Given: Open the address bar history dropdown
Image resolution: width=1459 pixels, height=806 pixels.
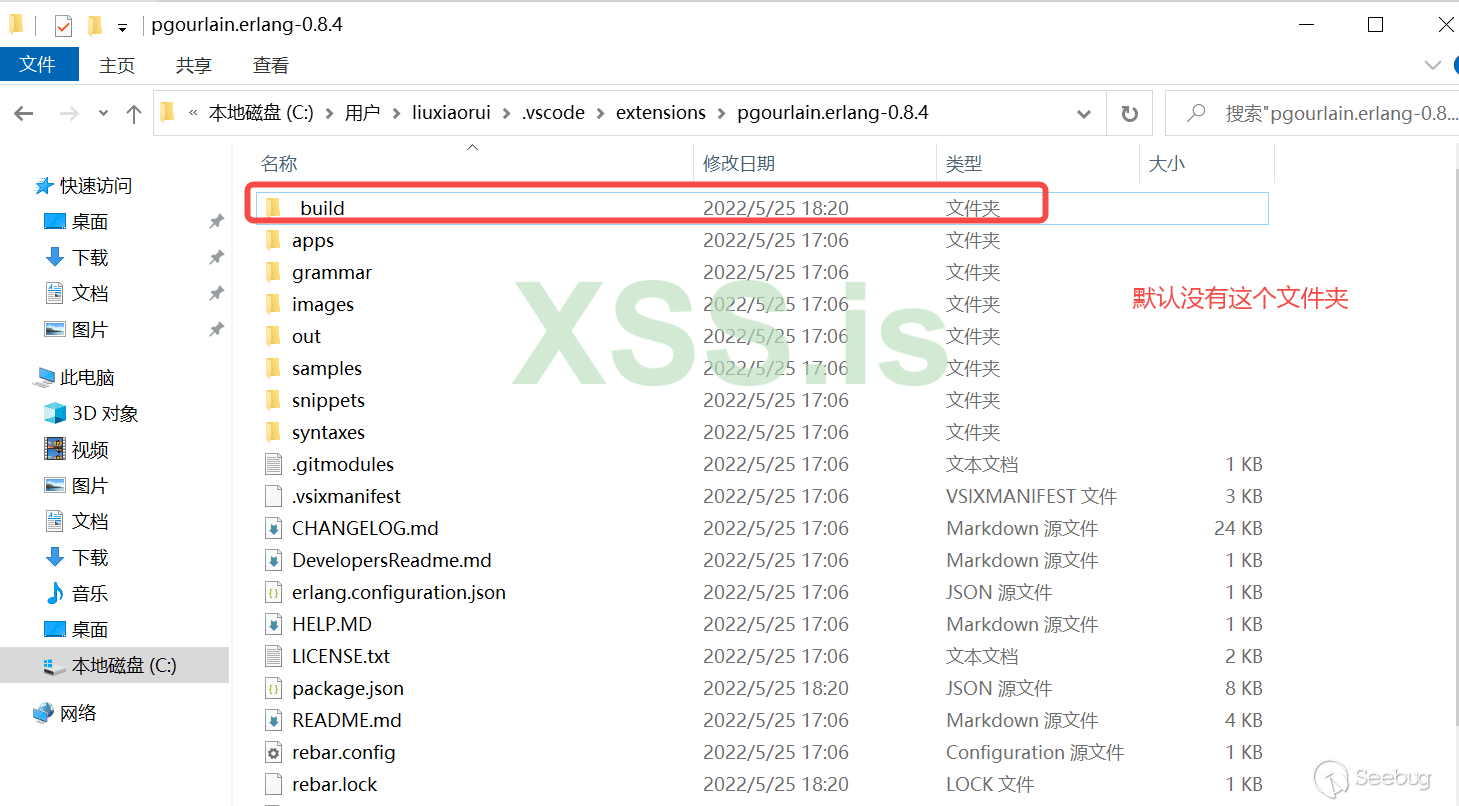Looking at the screenshot, I should (x=1083, y=114).
